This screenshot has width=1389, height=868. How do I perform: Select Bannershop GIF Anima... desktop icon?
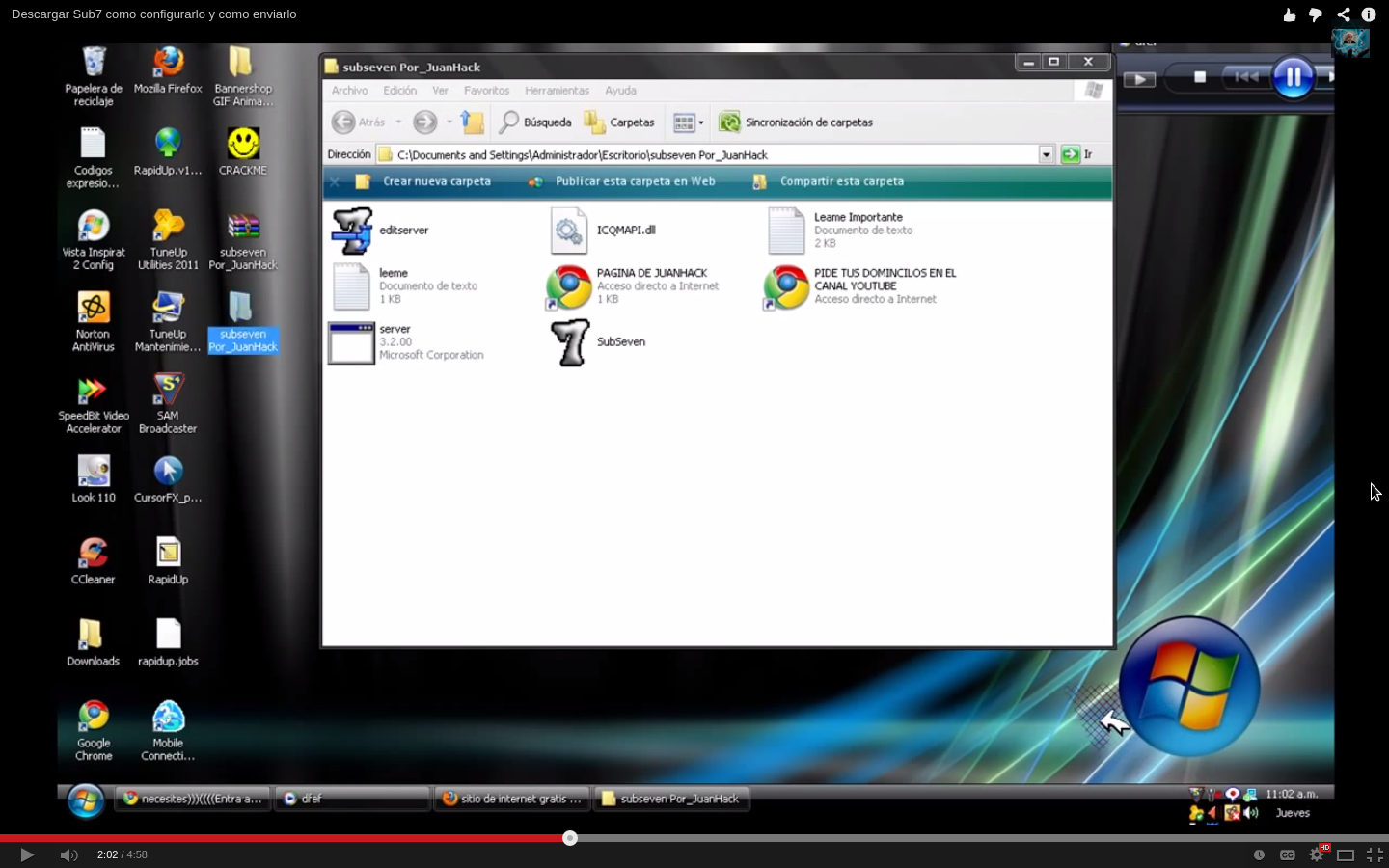[x=243, y=76]
